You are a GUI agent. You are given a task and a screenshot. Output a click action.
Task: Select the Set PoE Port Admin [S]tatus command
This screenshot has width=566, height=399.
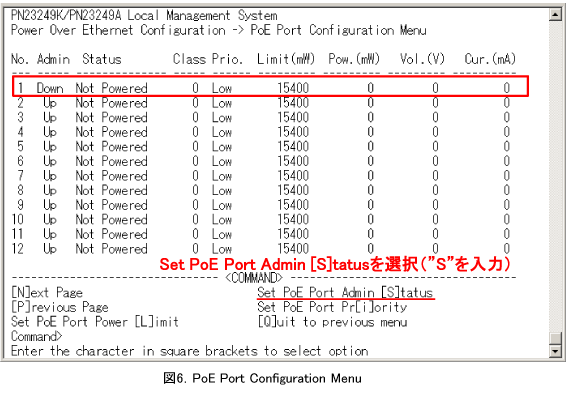pyautogui.click(x=345, y=292)
